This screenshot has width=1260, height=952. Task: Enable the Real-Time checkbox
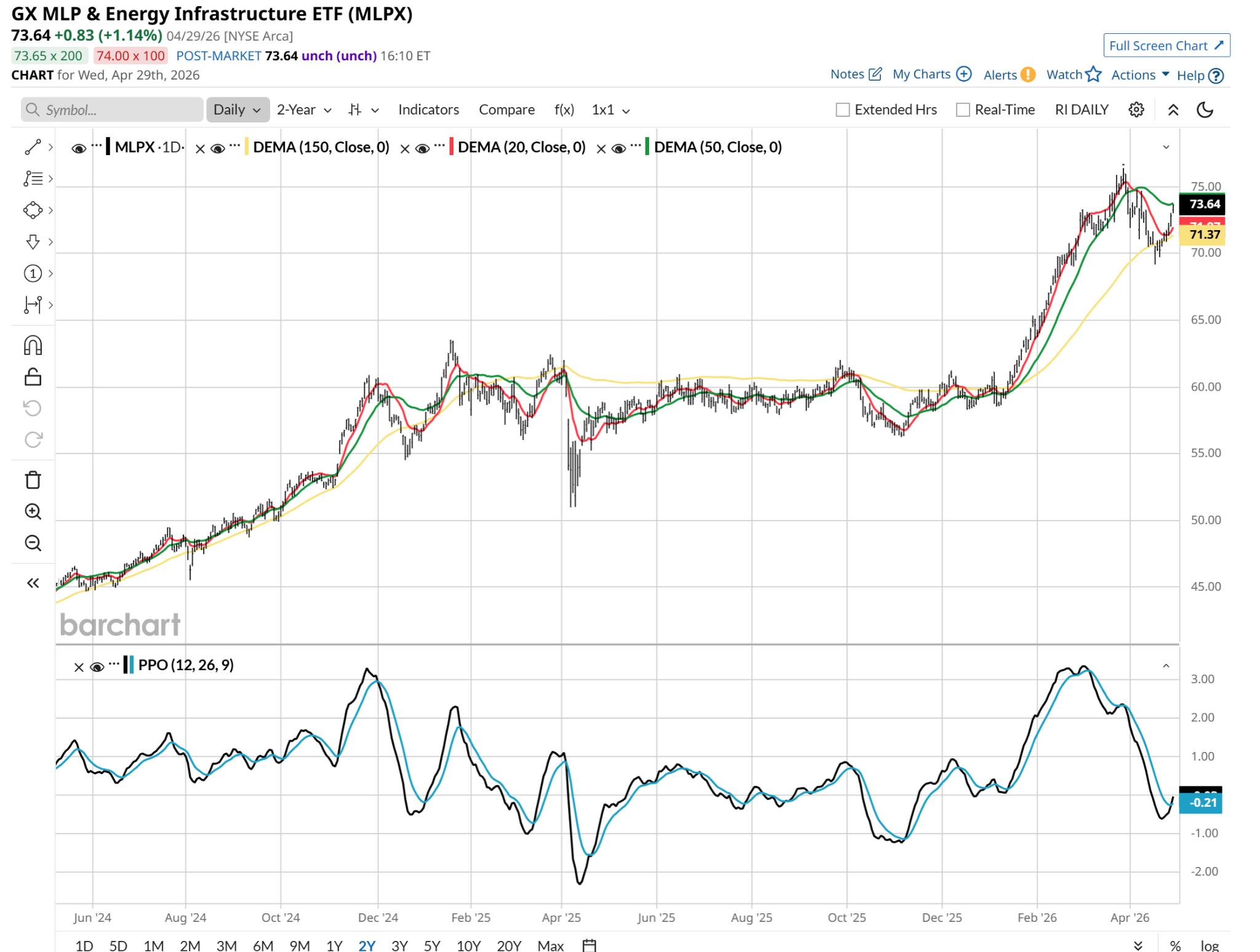pyautogui.click(x=963, y=110)
